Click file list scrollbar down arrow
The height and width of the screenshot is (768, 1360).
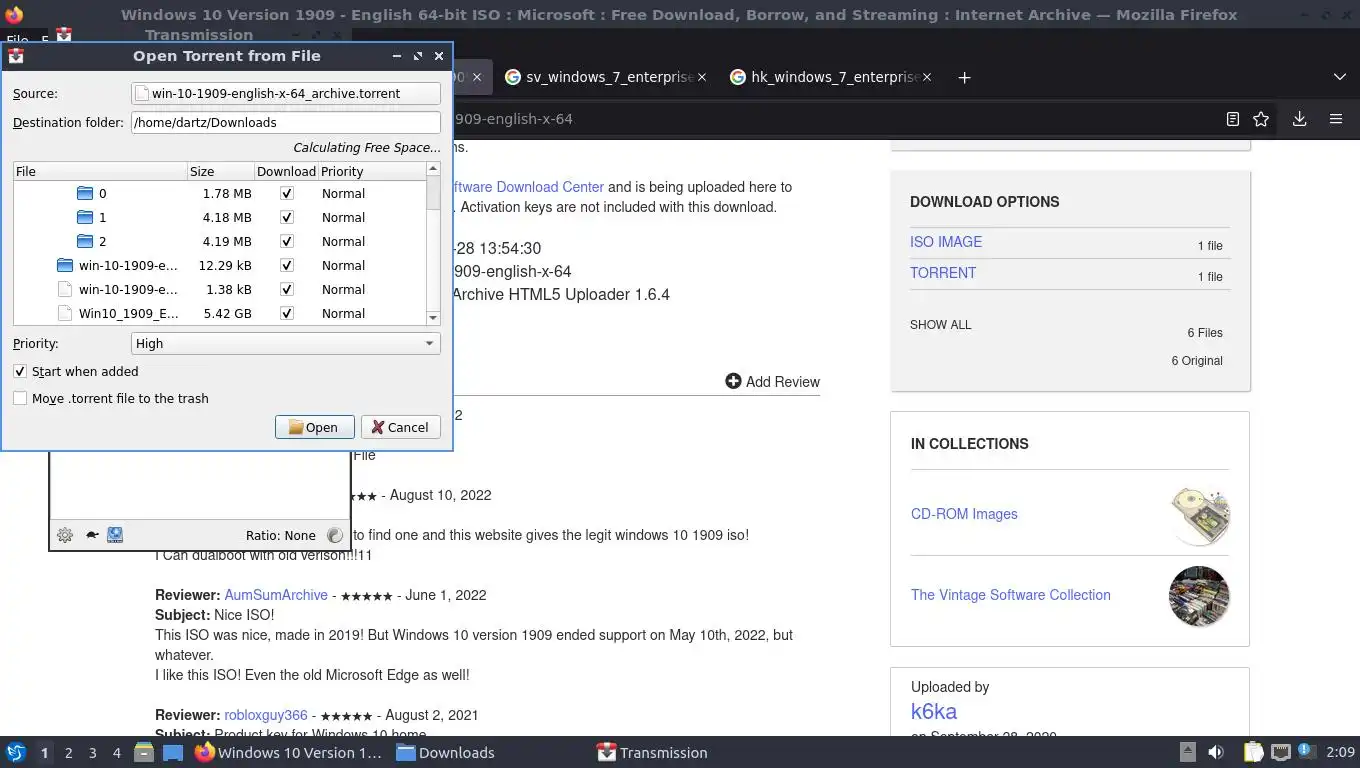tap(433, 318)
